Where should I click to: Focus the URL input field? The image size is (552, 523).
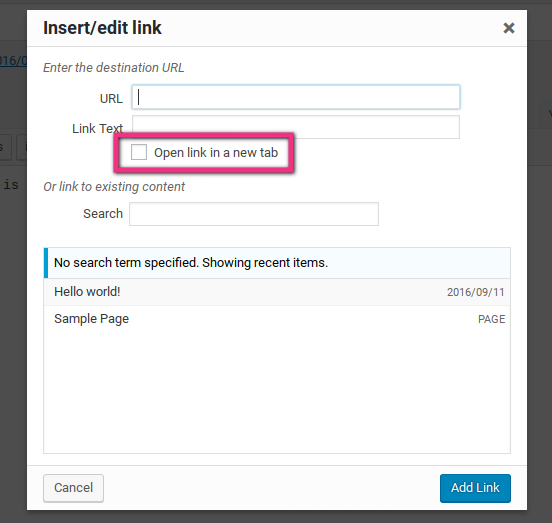pyautogui.click(x=296, y=97)
